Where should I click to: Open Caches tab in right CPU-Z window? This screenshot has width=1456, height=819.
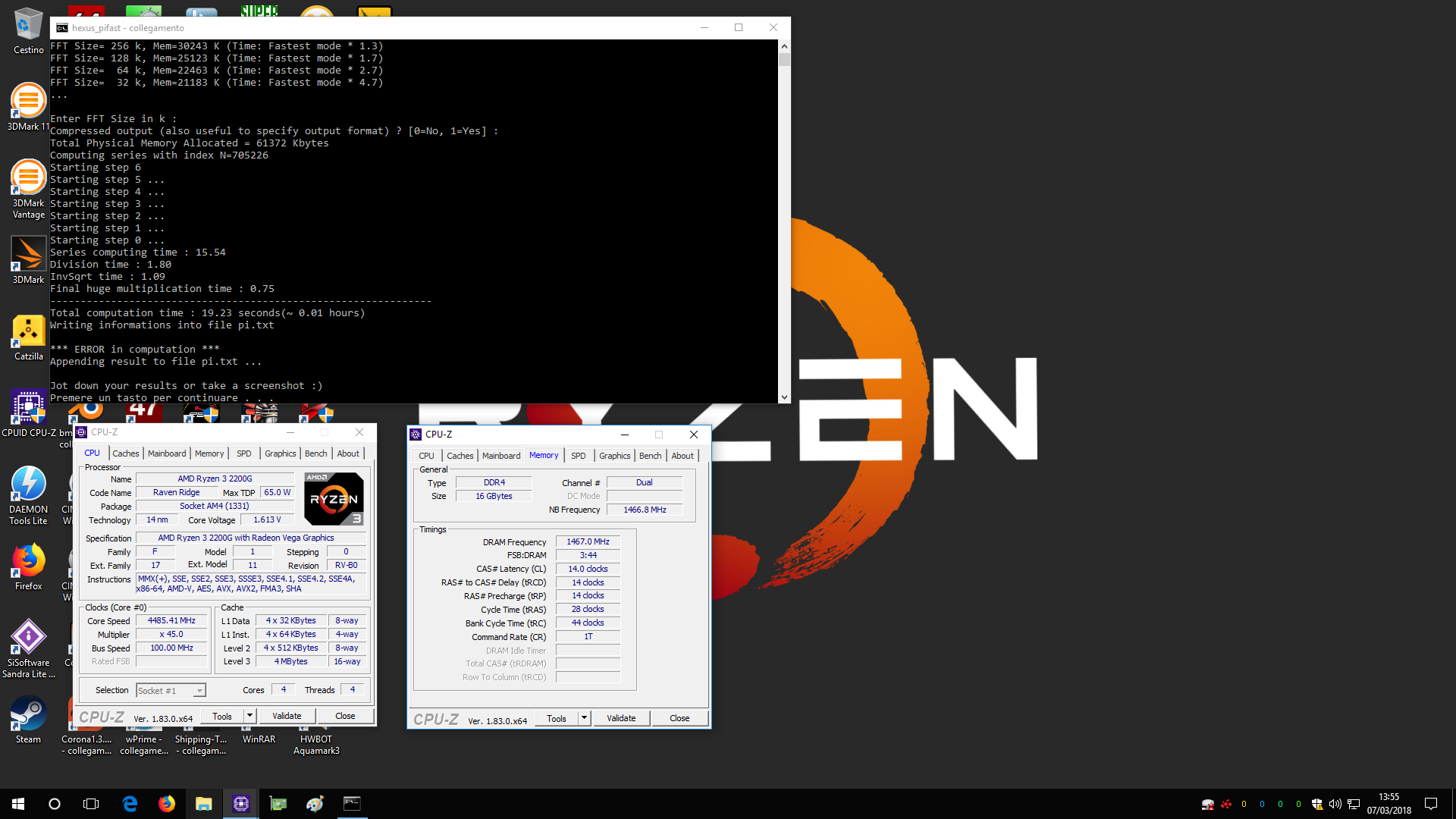pyautogui.click(x=460, y=456)
